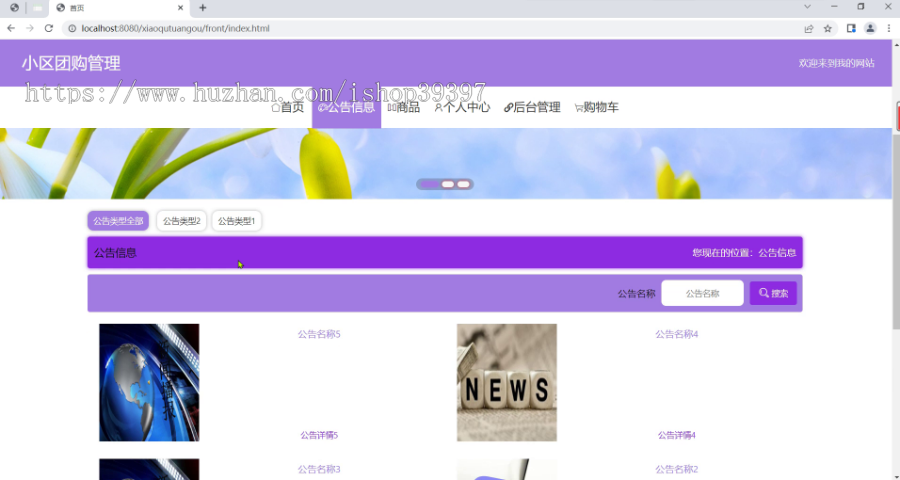Open 购物车 in the navigation menu
The height and width of the screenshot is (480, 900).
[x=596, y=107]
